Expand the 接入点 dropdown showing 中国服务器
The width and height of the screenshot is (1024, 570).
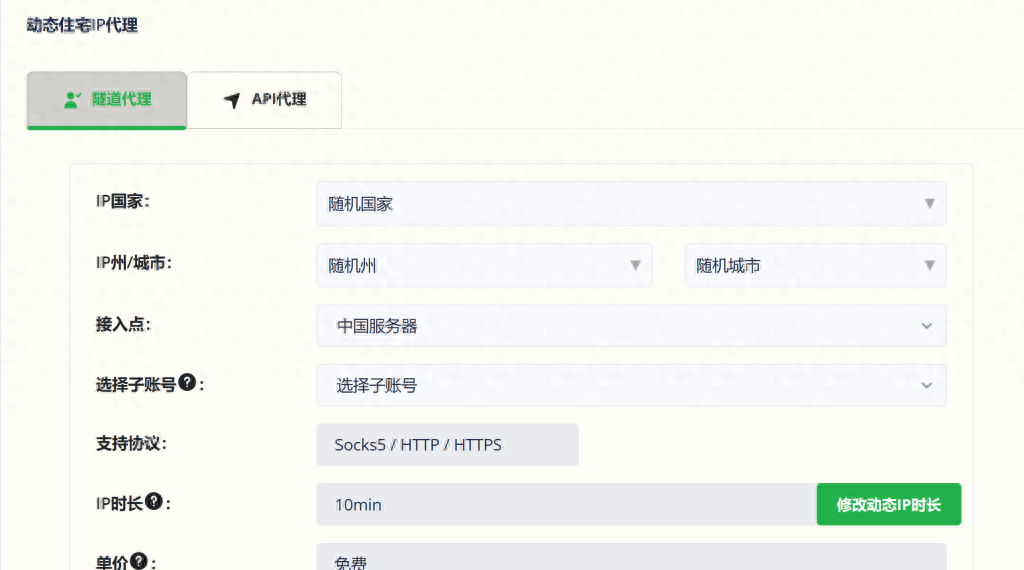click(x=630, y=326)
